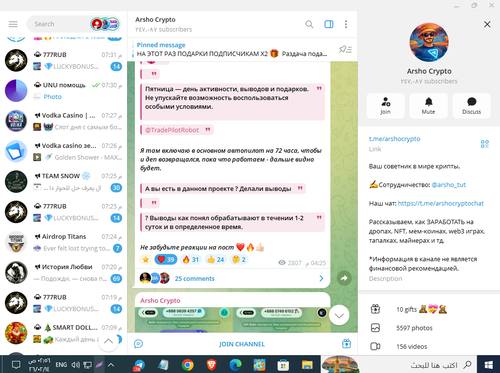Open the 777RUB chat at 07:19

pyautogui.click(x=63, y=303)
